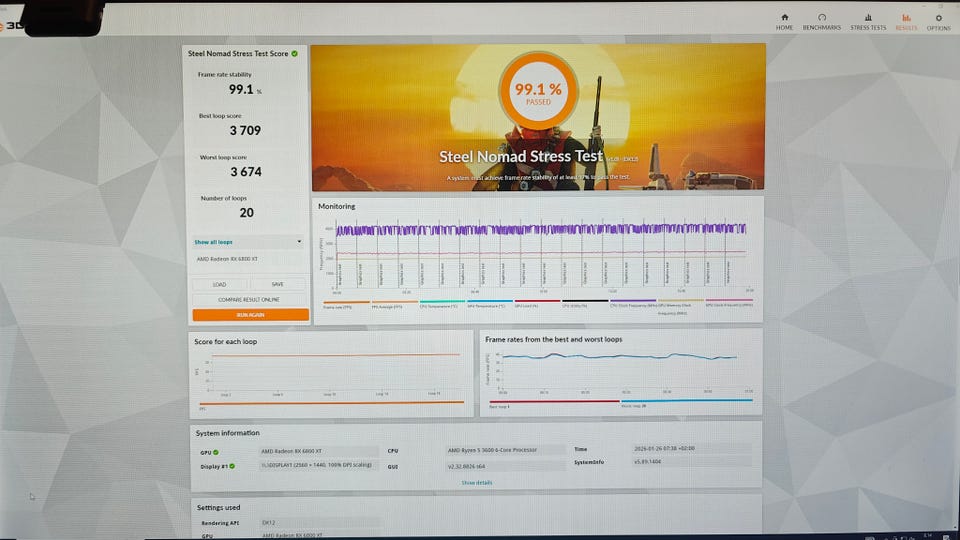960x540 pixels.
Task: Click the Worst loop score 3 674
Action: click(x=246, y=172)
